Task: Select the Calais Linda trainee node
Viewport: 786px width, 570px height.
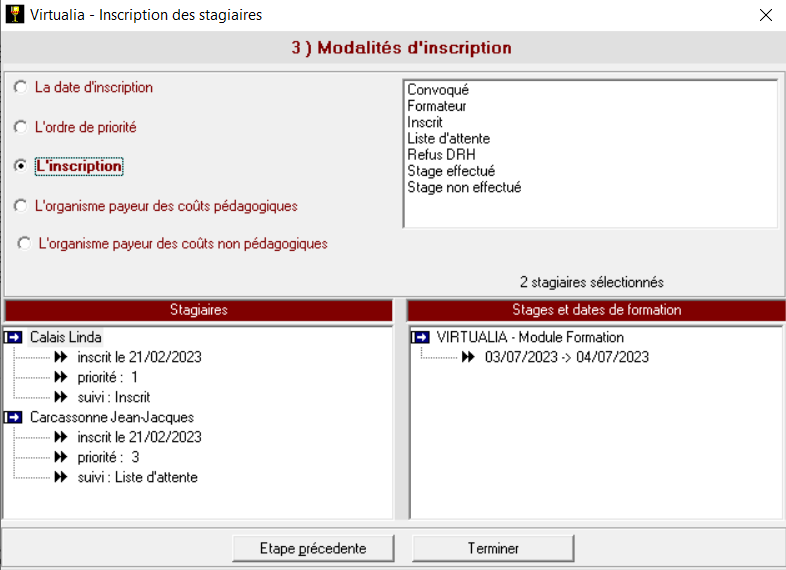Action: click(x=66, y=337)
